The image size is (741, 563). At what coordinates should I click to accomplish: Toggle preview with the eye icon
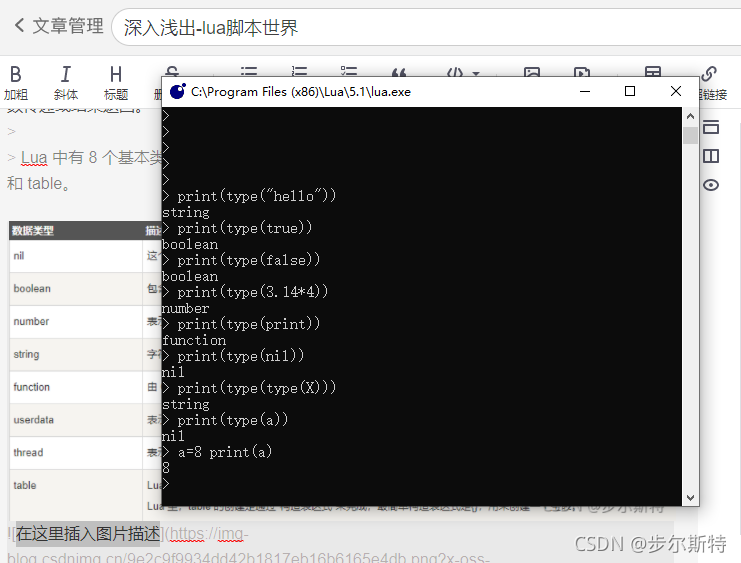pyautogui.click(x=711, y=185)
